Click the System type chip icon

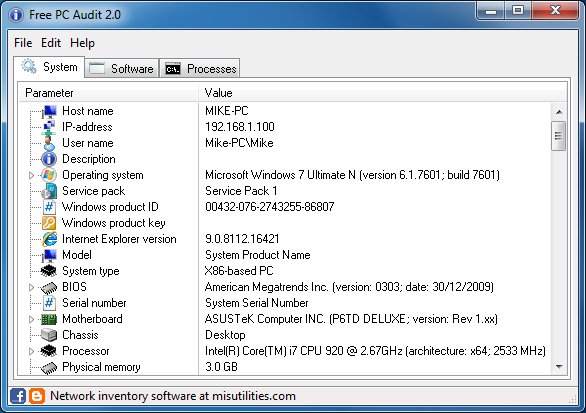(49, 271)
